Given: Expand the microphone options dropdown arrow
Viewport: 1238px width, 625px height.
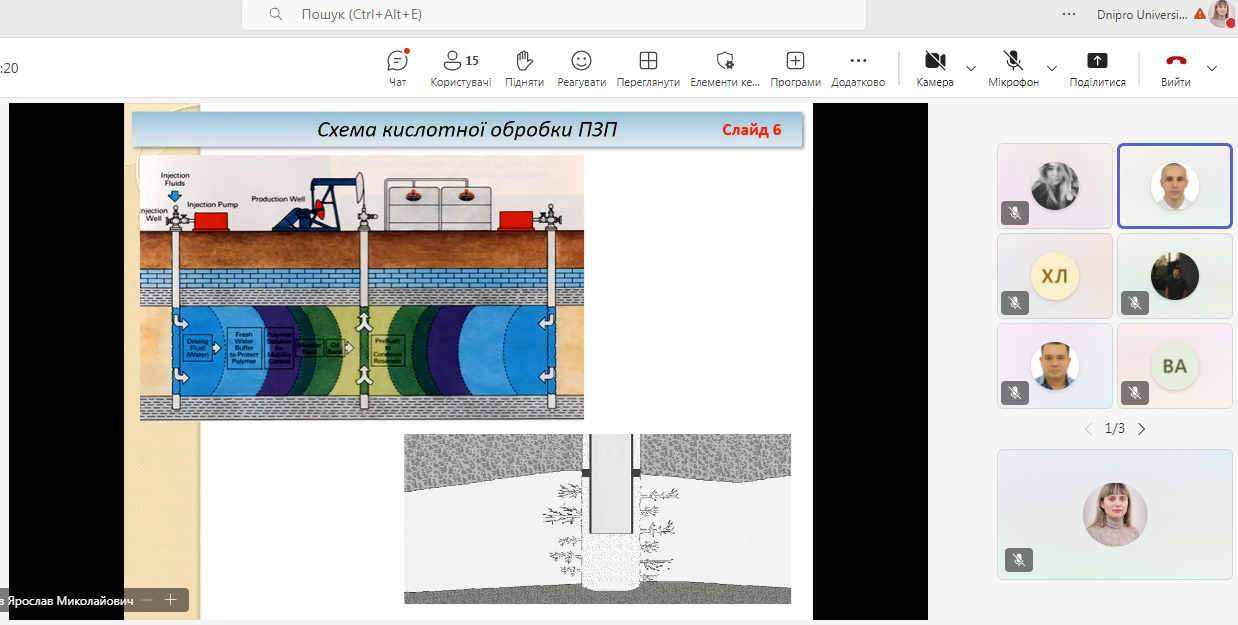Looking at the screenshot, I should tap(1051, 68).
